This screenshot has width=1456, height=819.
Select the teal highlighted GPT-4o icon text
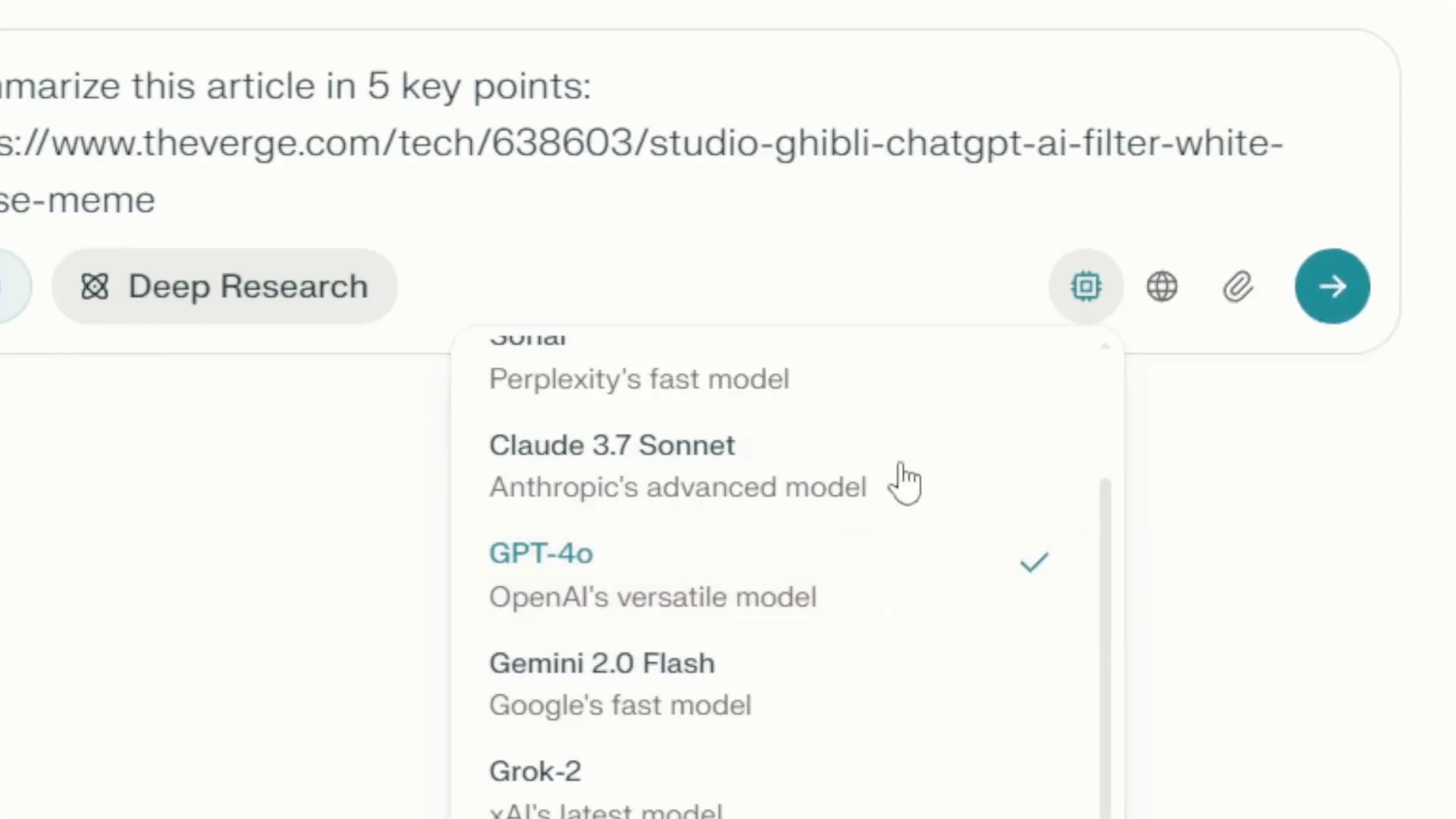click(x=541, y=553)
